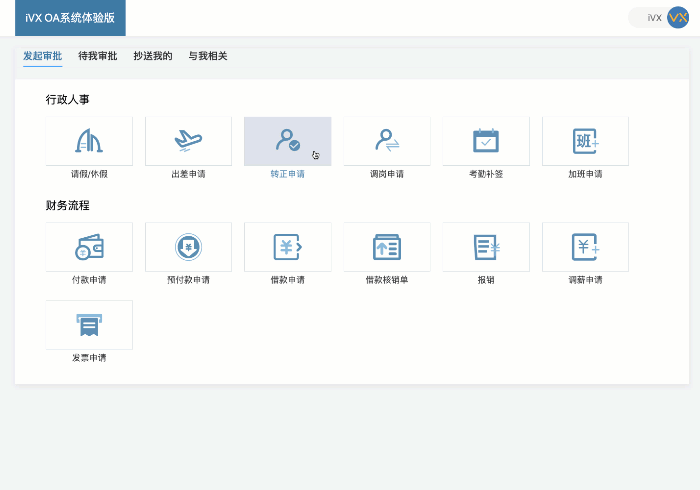Viewport: 700px width, 490px height.
Task: Open the 借款核销单 document icon
Action: click(x=387, y=247)
